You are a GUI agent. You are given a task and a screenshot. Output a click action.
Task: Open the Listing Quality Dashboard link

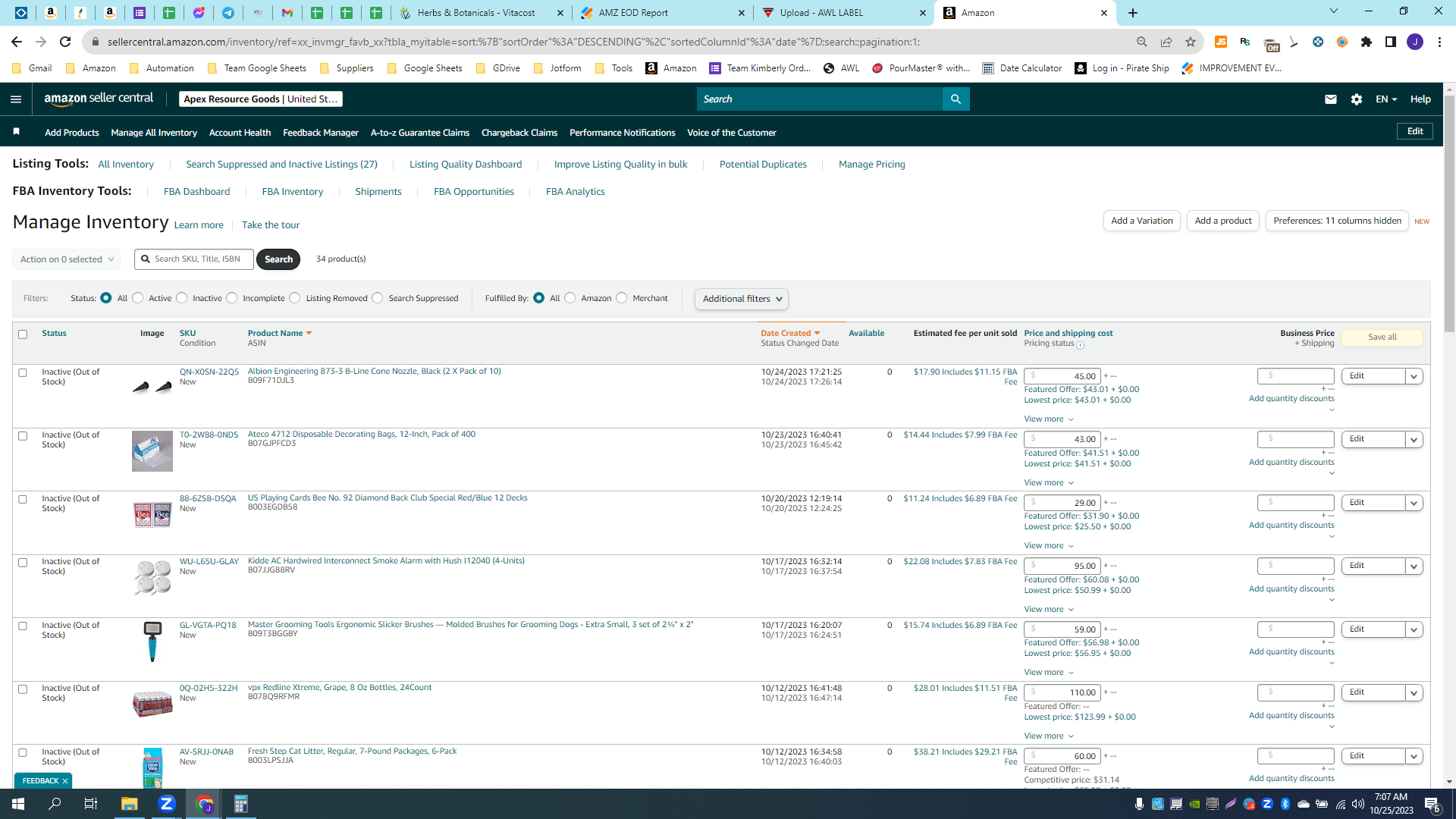(x=466, y=165)
